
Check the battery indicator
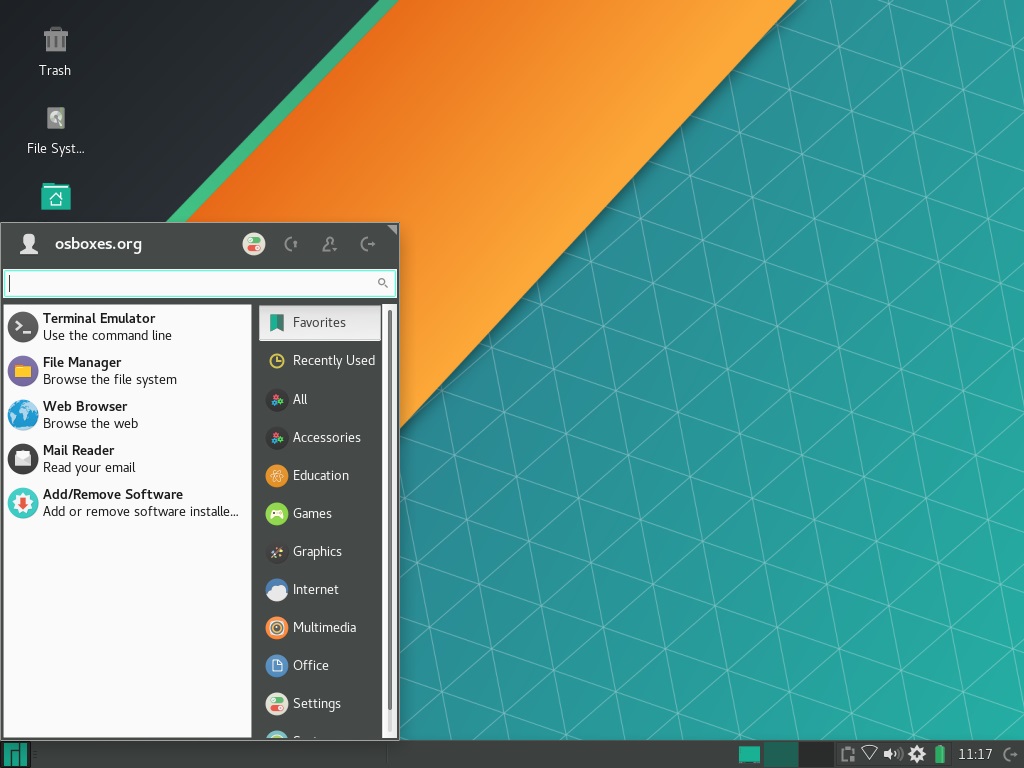click(x=938, y=754)
